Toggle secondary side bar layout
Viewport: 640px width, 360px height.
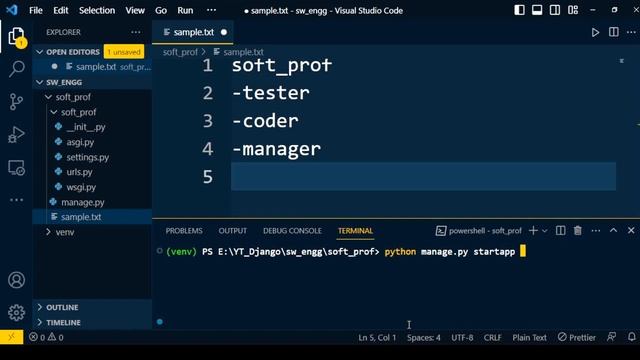[555, 10]
